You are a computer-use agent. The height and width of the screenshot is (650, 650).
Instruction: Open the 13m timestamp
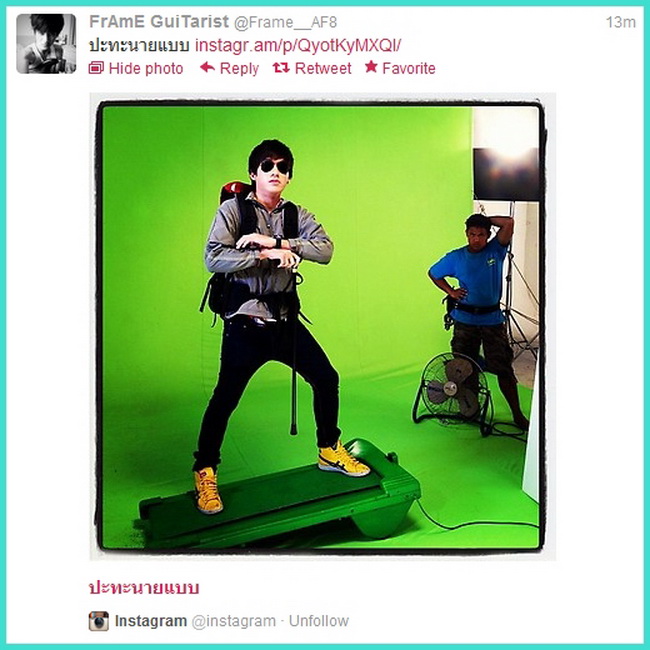point(621,22)
